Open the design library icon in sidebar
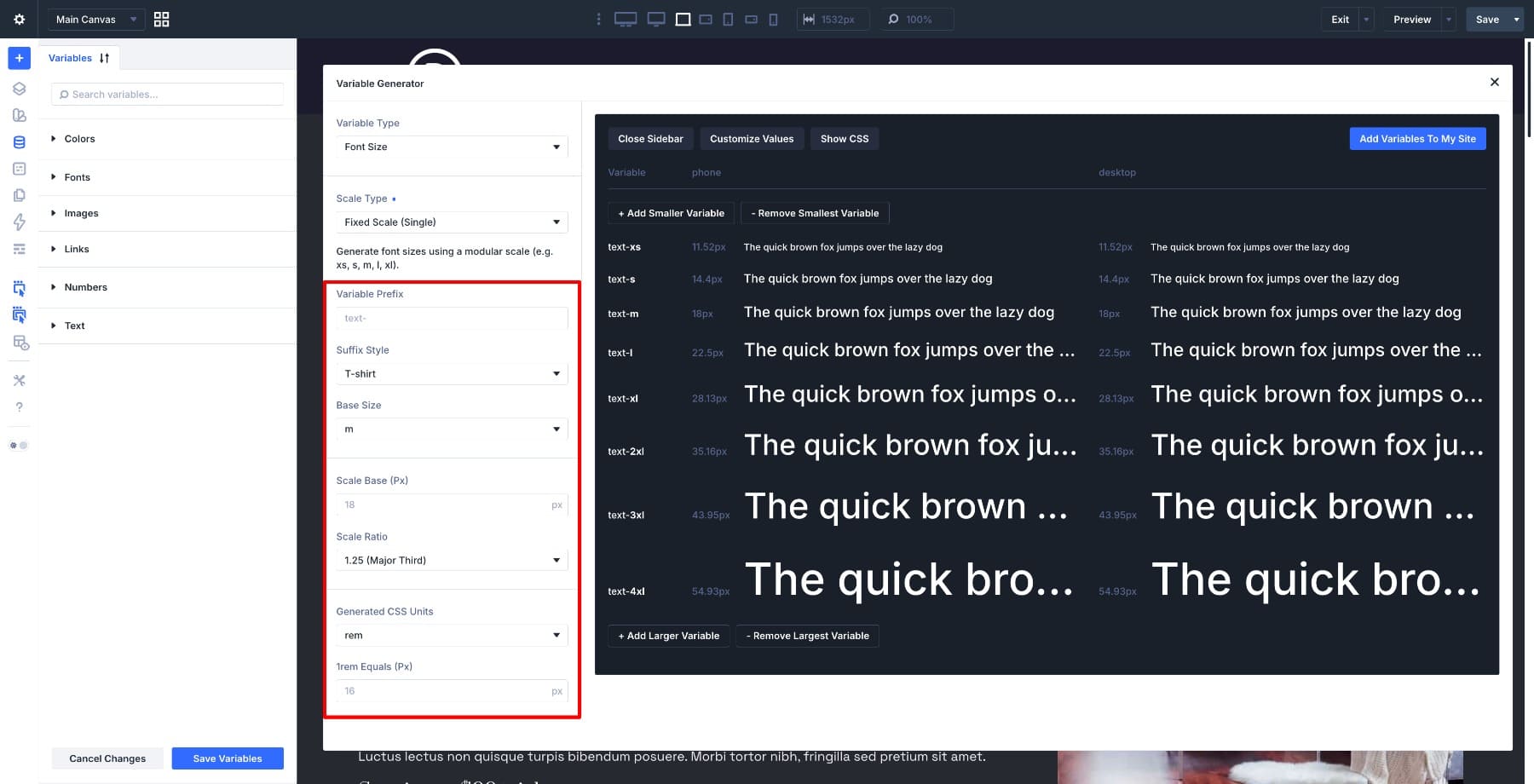 tap(19, 115)
